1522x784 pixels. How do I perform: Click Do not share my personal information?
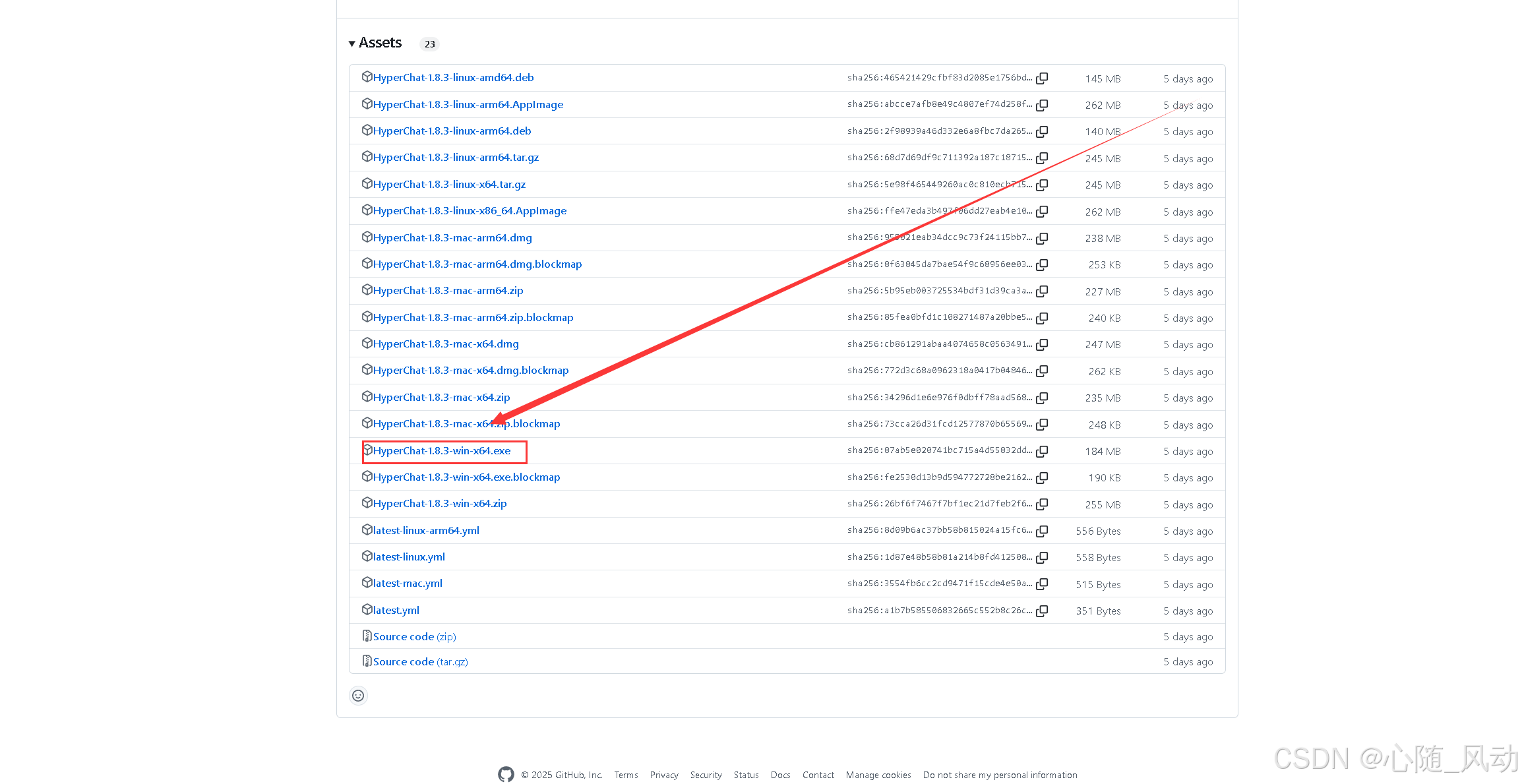pyautogui.click(x=1000, y=775)
